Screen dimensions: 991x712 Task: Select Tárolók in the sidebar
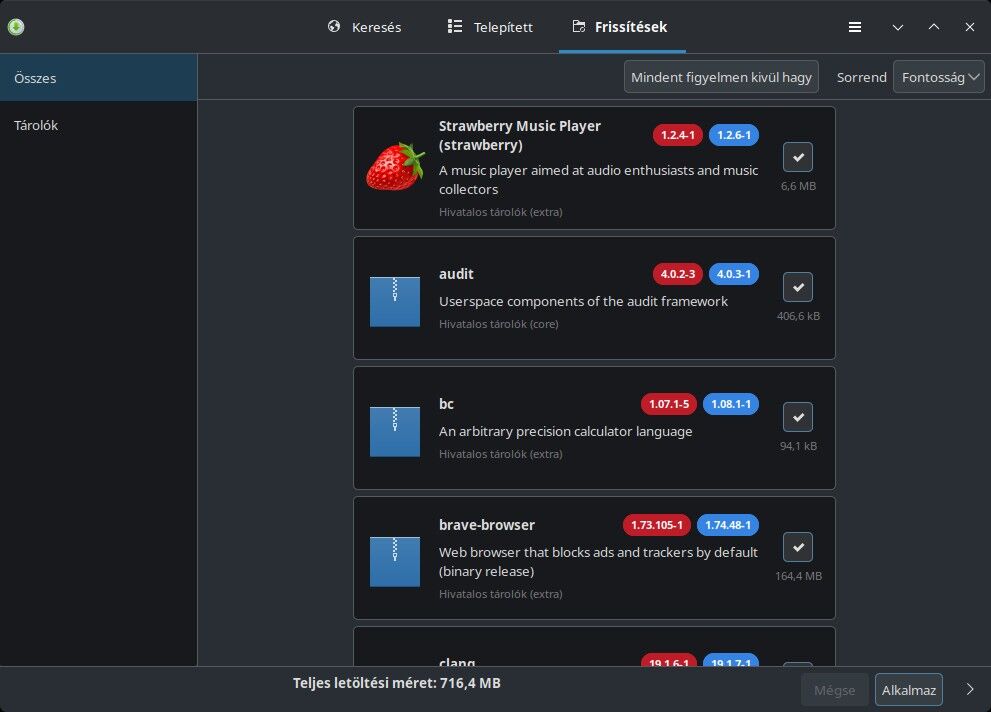(x=99, y=125)
